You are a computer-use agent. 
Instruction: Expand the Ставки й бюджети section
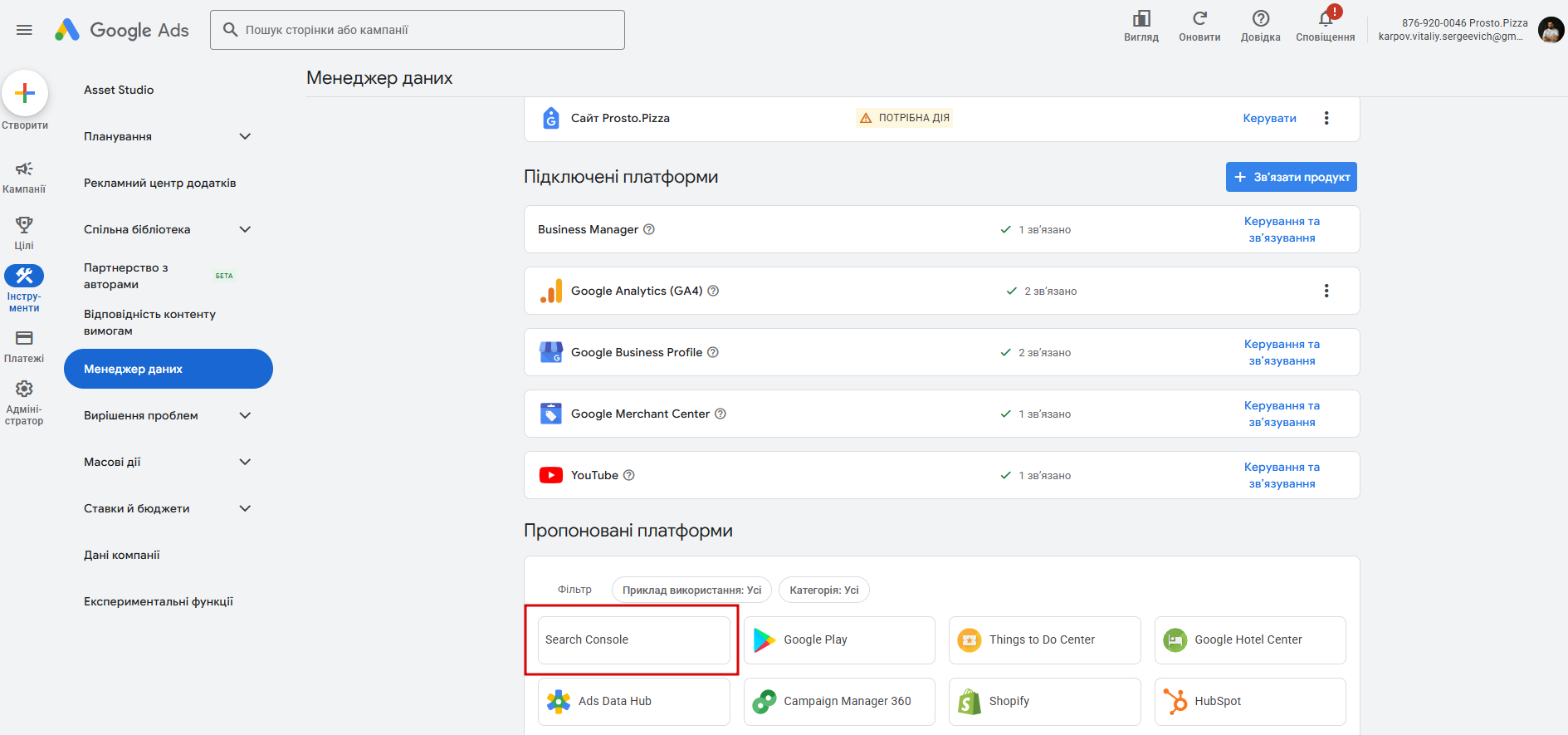pyautogui.click(x=245, y=508)
